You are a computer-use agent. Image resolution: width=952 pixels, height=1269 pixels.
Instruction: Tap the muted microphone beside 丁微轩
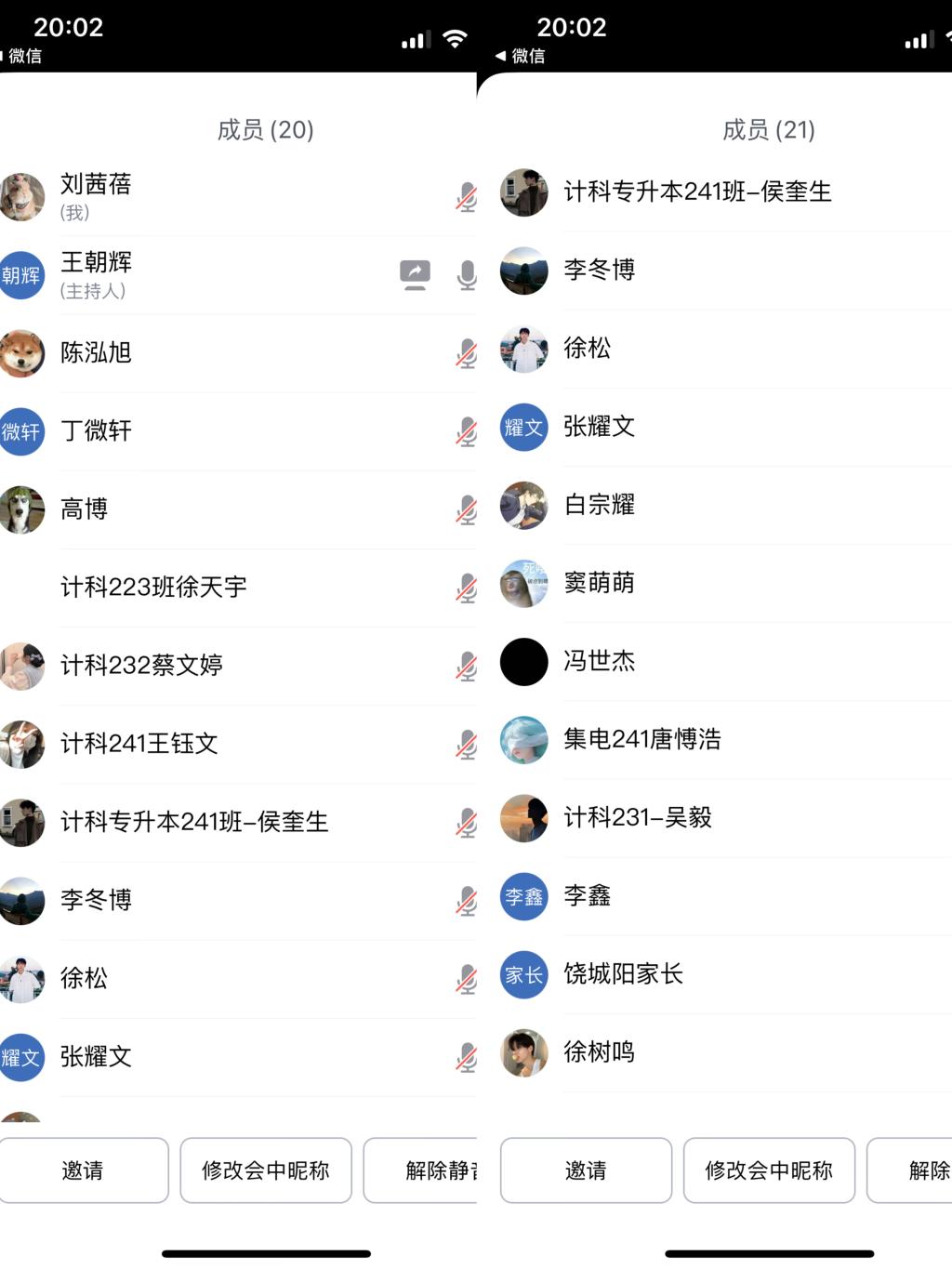pyautogui.click(x=467, y=431)
